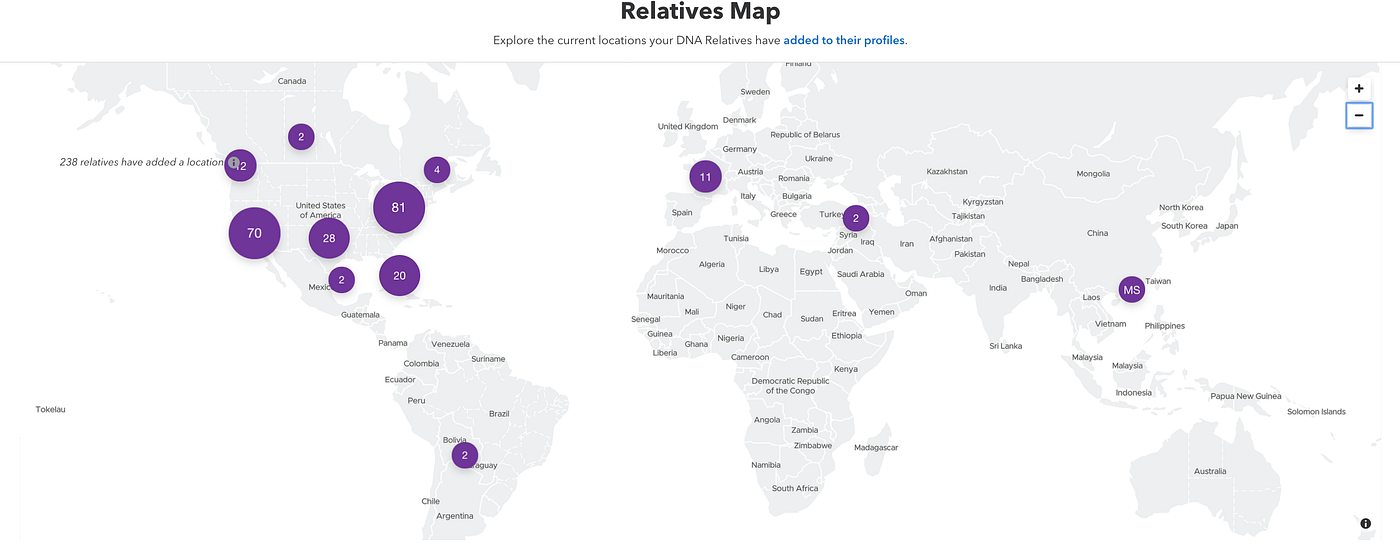Click '238 relatives have added a location' text
1400x553 pixels.
[x=141, y=162]
